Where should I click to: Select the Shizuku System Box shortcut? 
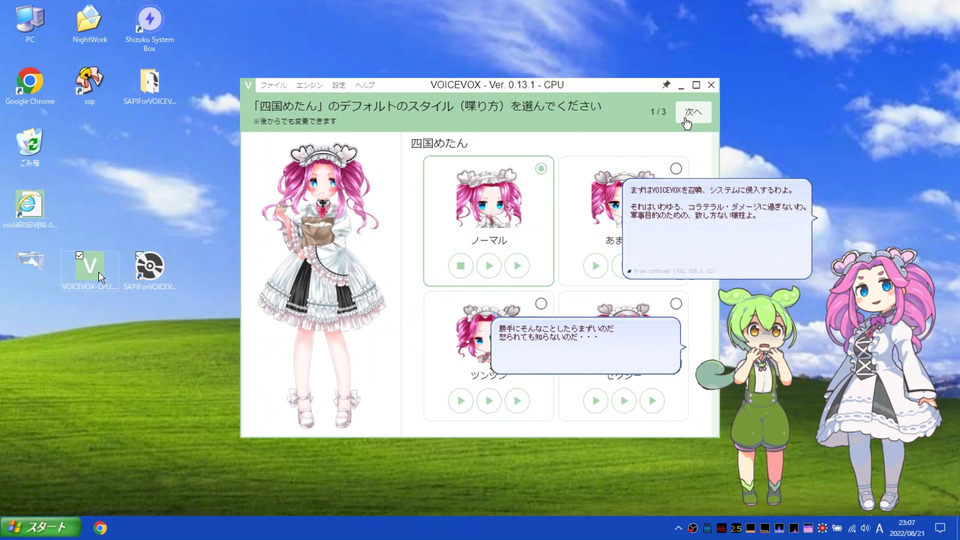click(149, 28)
